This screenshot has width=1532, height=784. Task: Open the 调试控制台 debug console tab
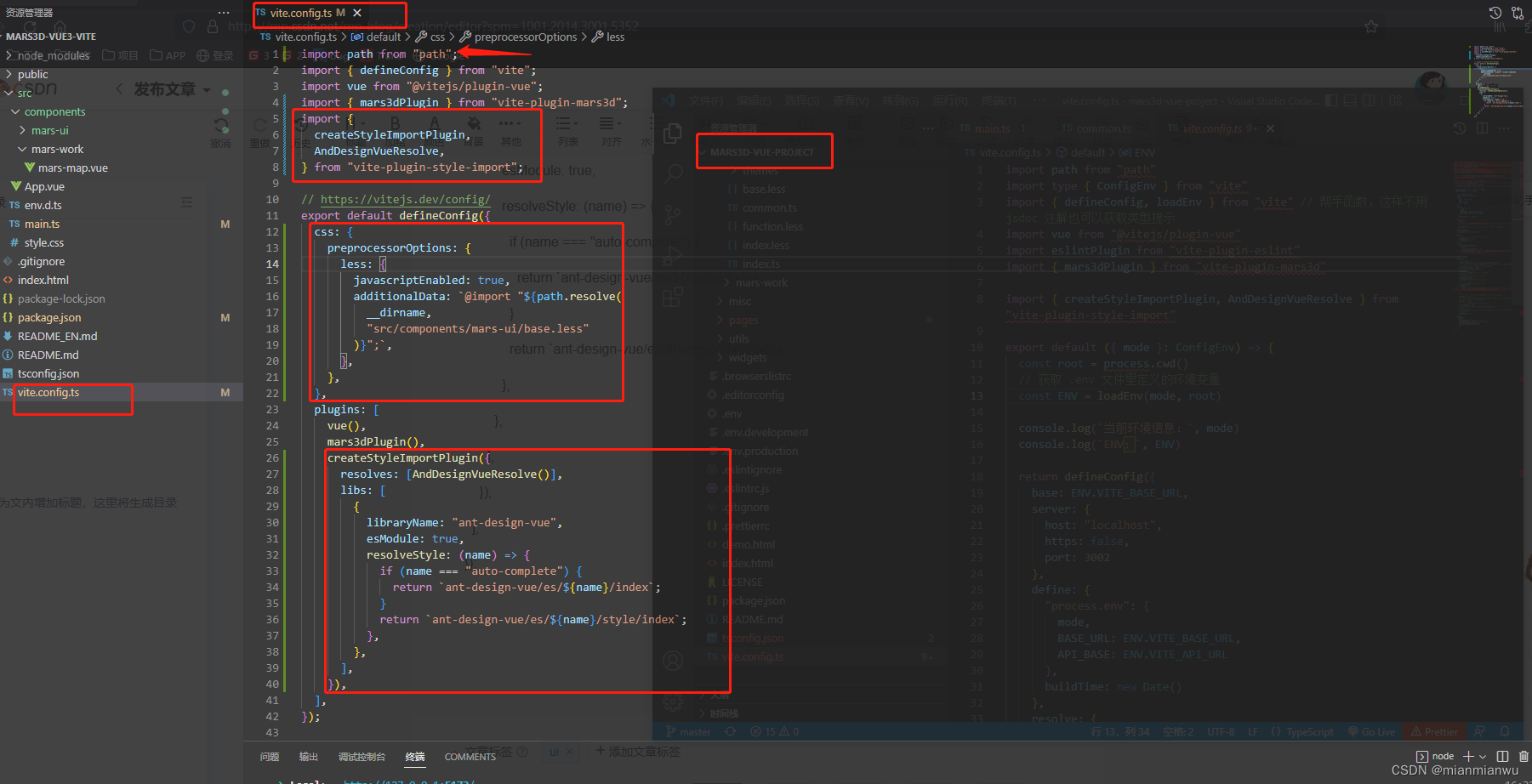362,756
